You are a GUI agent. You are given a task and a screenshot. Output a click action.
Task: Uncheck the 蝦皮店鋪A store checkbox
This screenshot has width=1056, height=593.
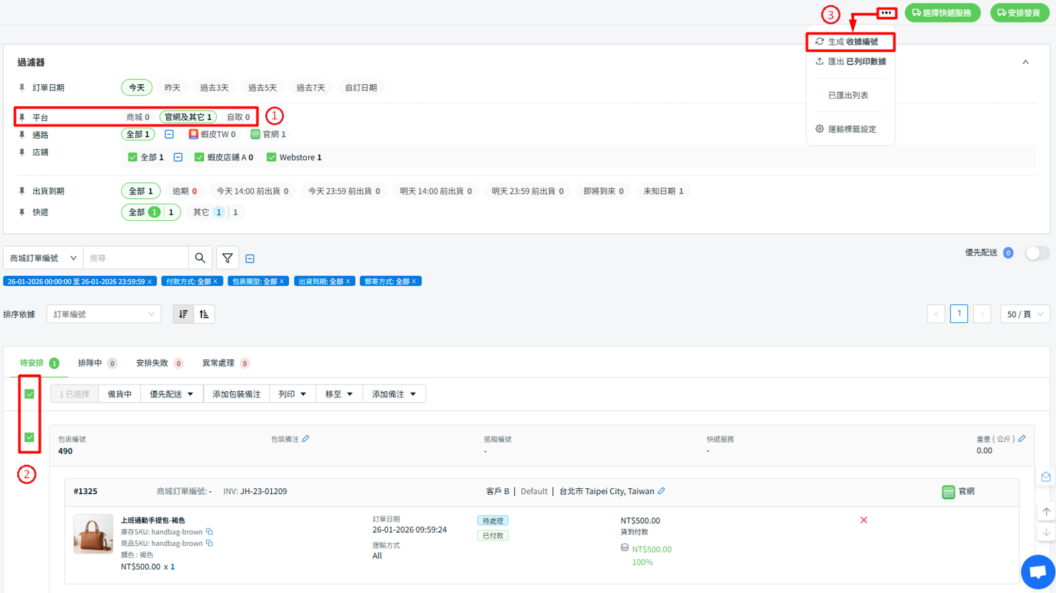[x=199, y=157]
